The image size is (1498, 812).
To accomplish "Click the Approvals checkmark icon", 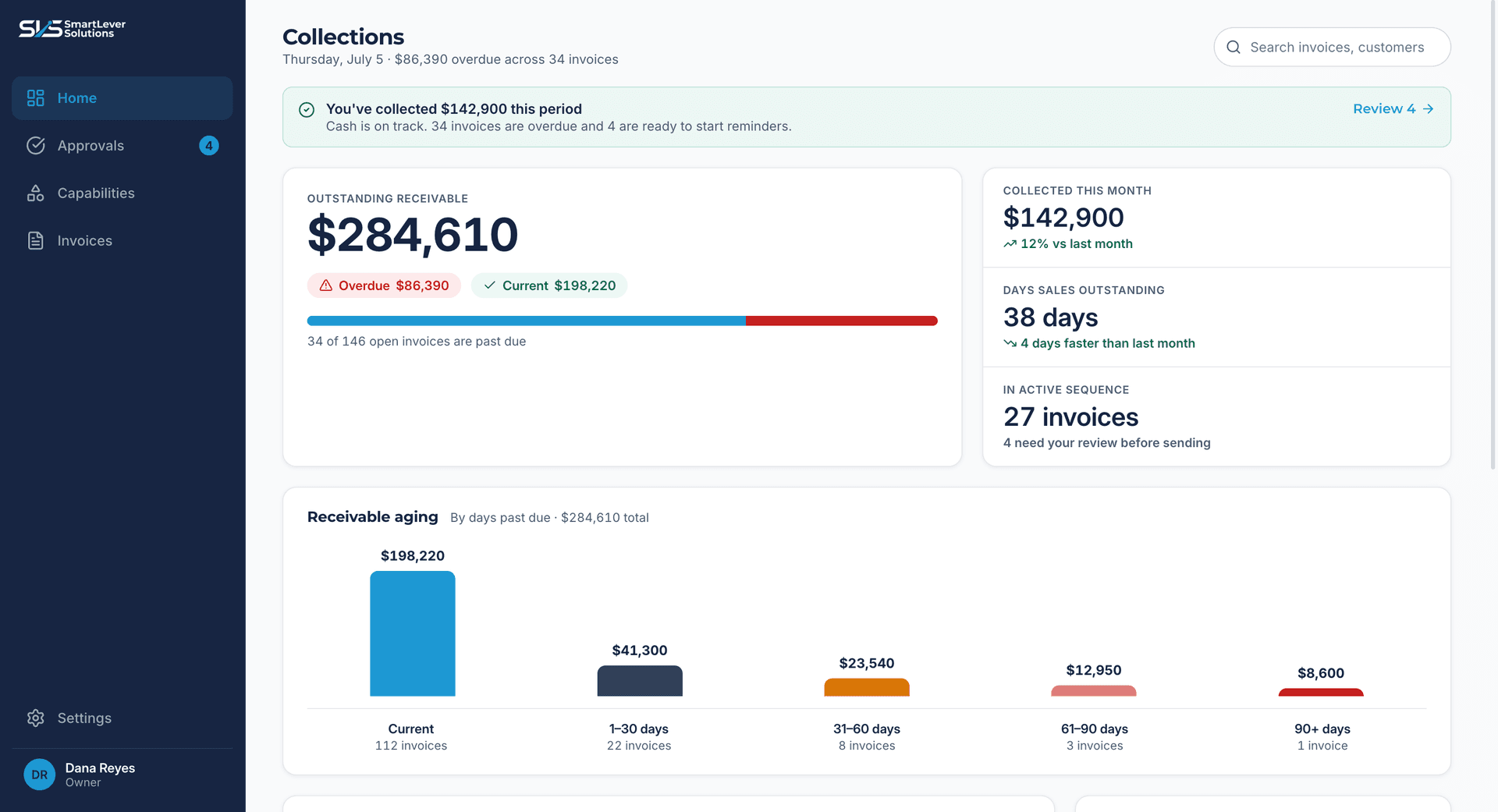I will (36, 146).
